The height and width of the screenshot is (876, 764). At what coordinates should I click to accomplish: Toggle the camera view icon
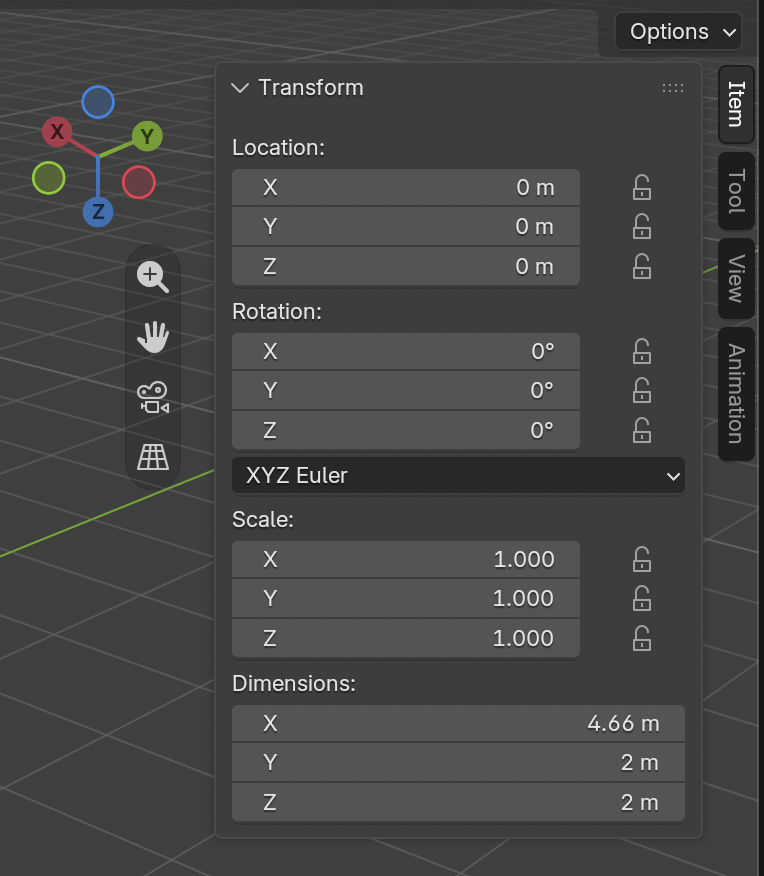click(152, 397)
